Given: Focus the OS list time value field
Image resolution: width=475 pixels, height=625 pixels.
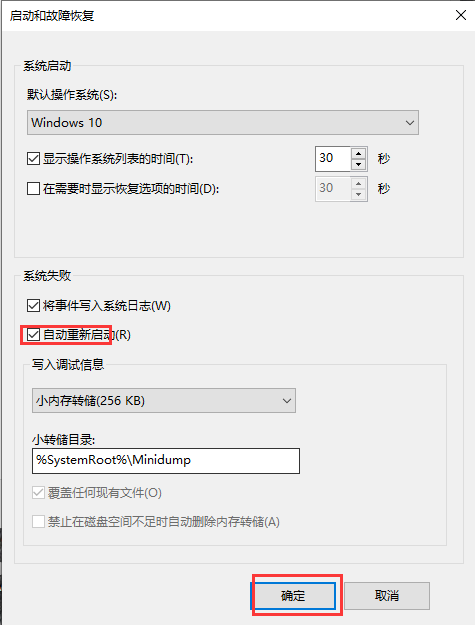Looking at the screenshot, I should point(333,158).
